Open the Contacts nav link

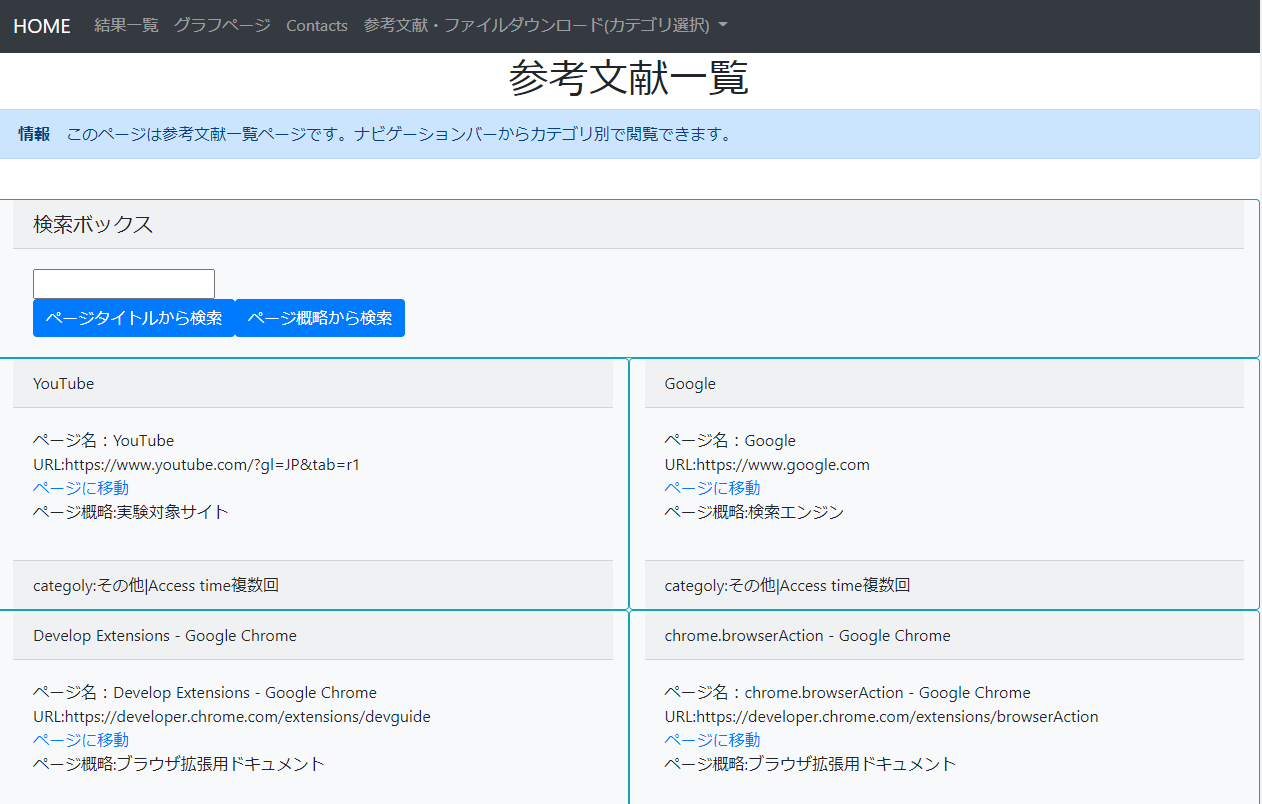317,26
